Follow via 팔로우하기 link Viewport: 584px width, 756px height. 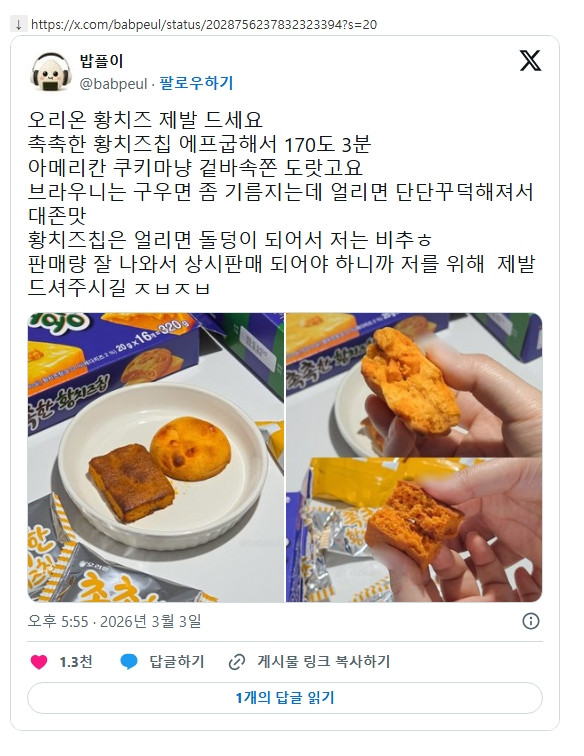196,83
